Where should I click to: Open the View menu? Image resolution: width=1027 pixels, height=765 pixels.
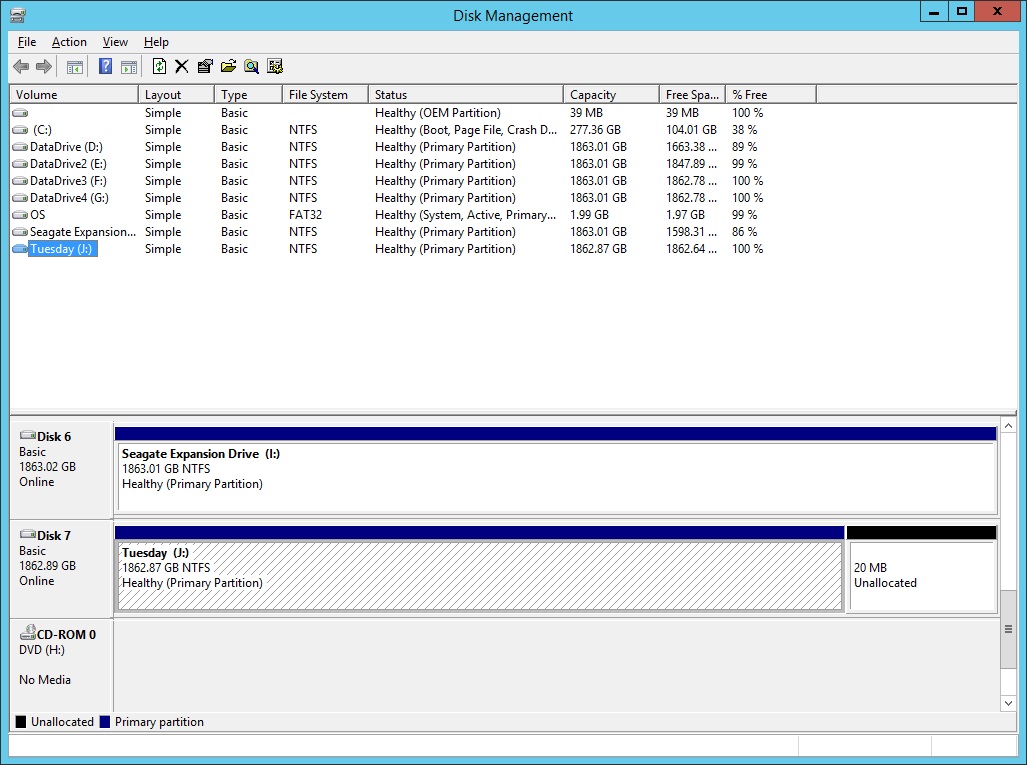coord(114,42)
